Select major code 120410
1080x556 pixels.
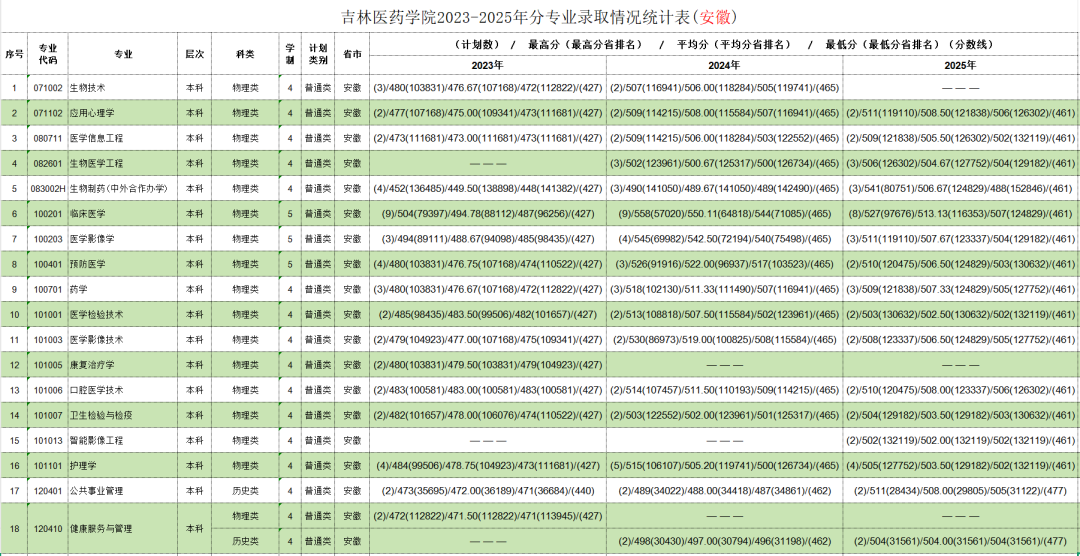pos(48,528)
